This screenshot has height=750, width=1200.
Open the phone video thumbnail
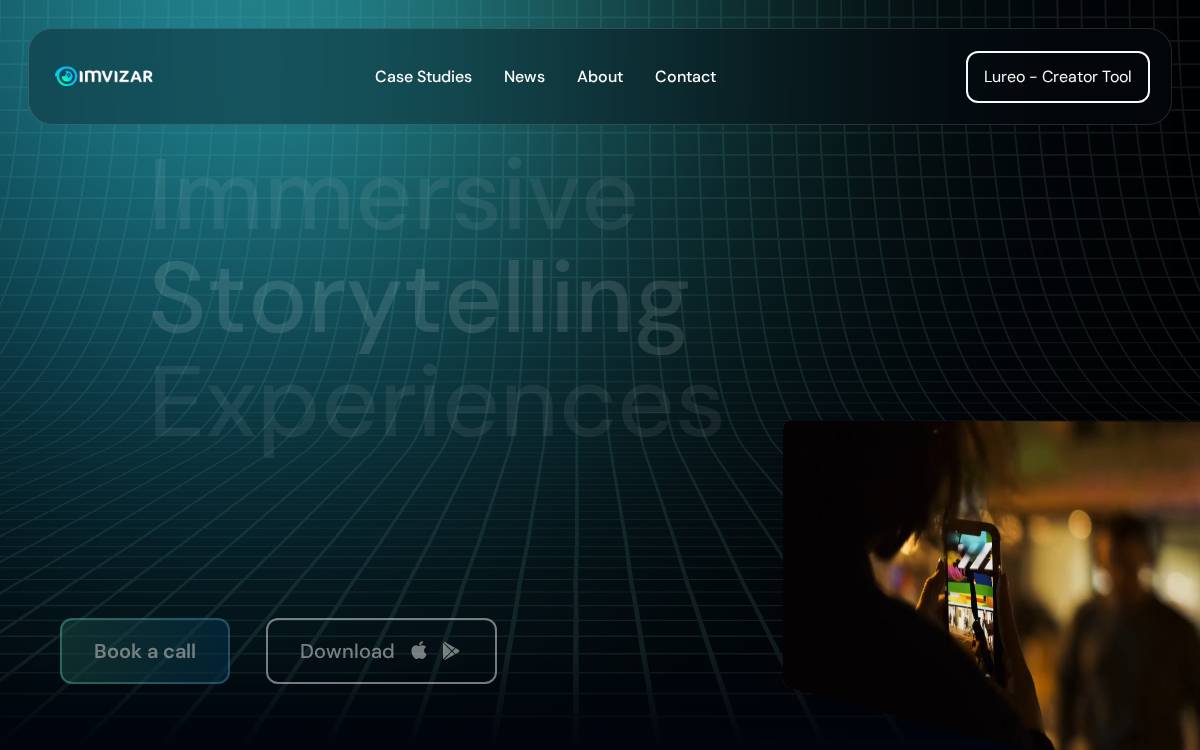[x=991, y=585]
